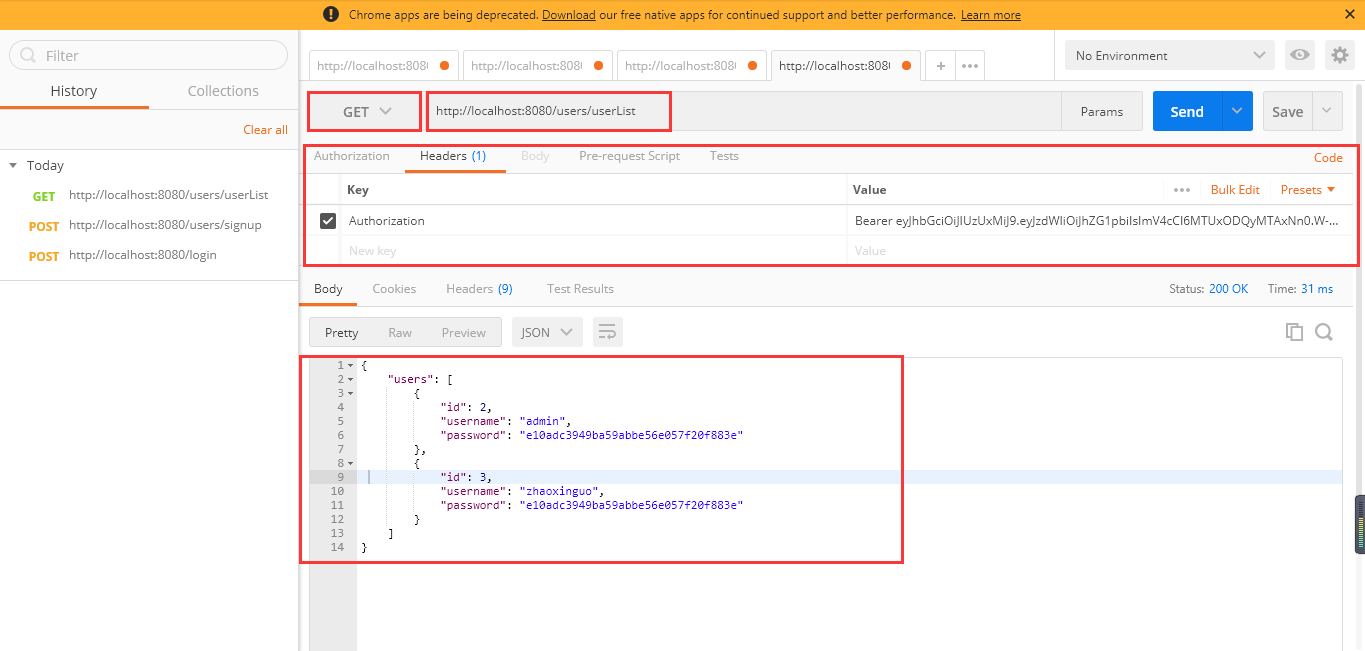Screen dimensions: 1365x651
Task: Collapse the users array at line 2
Action: pyautogui.click(x=351, y=379)
